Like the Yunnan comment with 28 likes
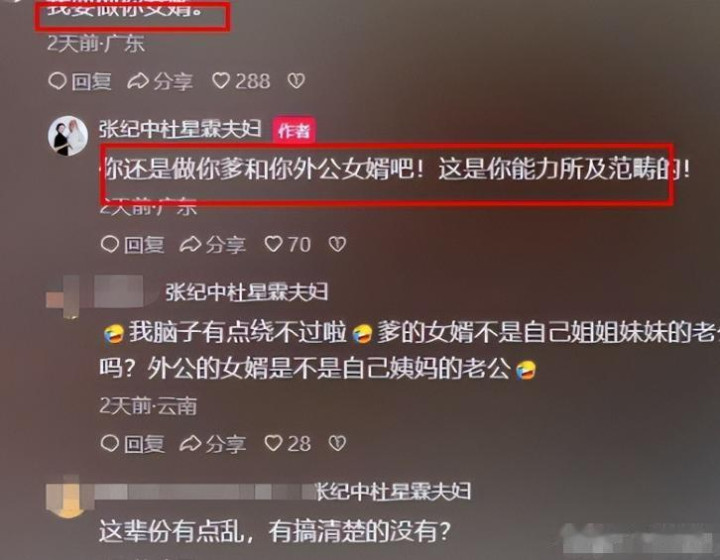 click(x=288, y=443)
